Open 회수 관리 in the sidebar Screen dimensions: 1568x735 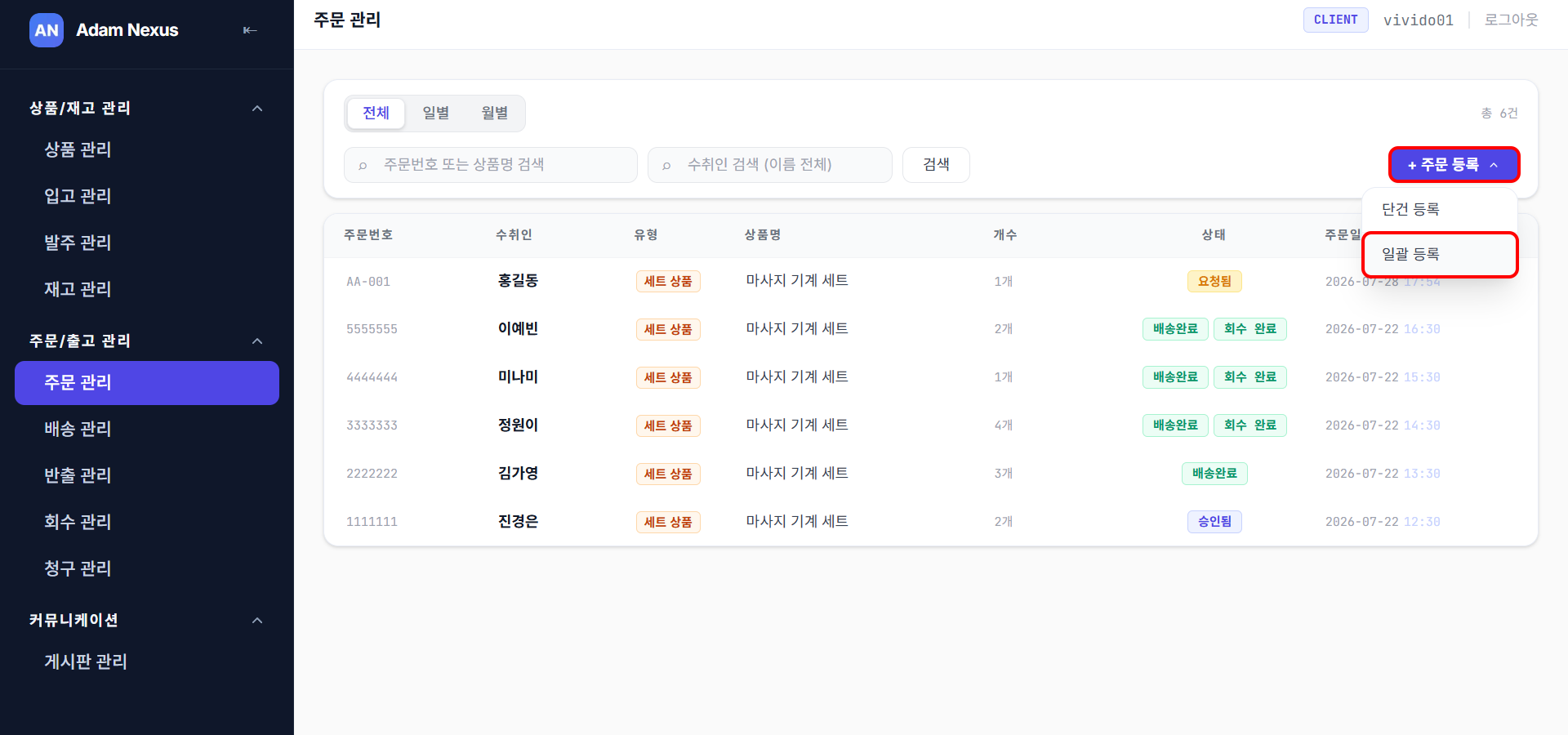147,522
